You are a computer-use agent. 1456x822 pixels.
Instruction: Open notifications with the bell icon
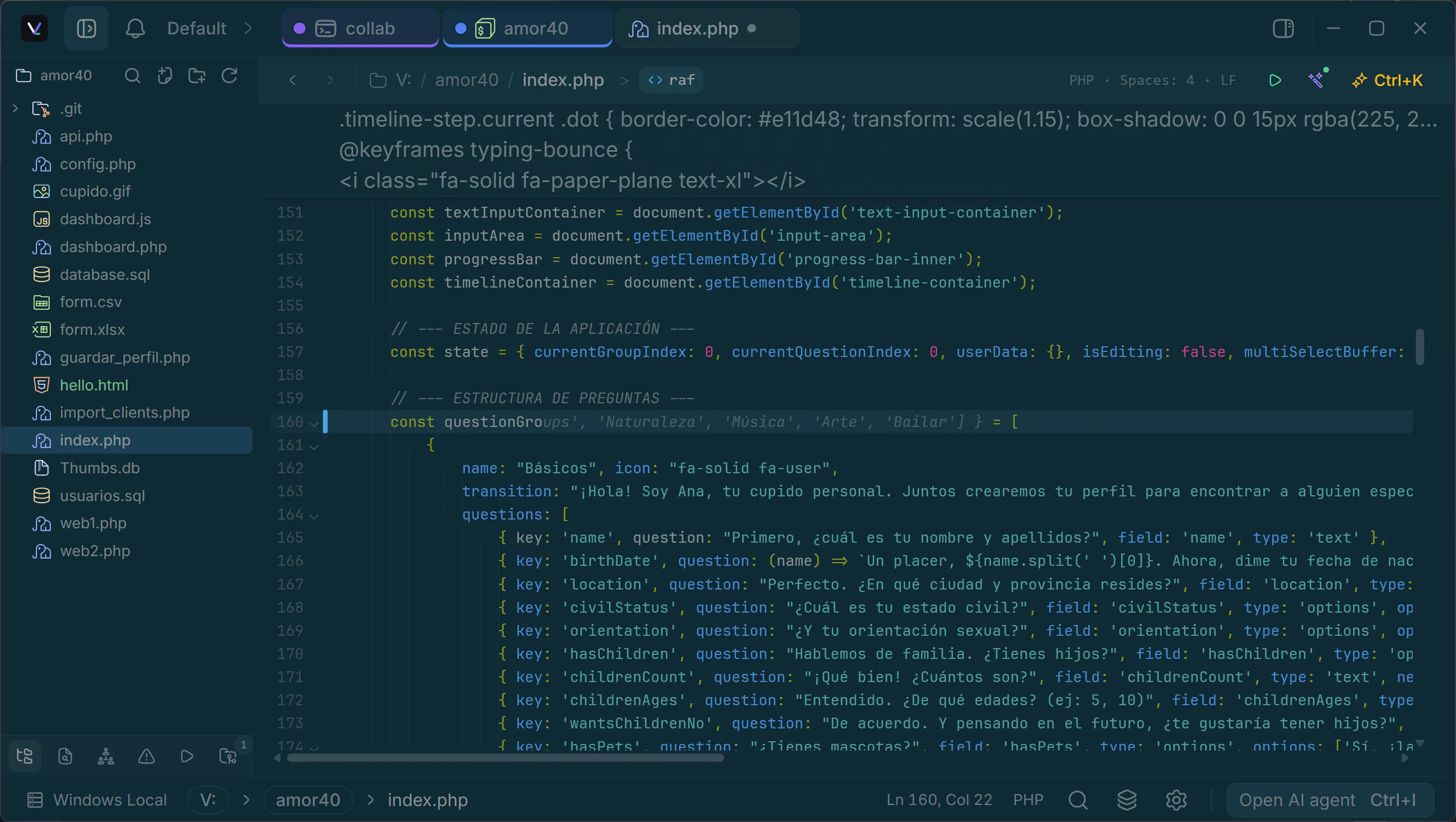135,28
